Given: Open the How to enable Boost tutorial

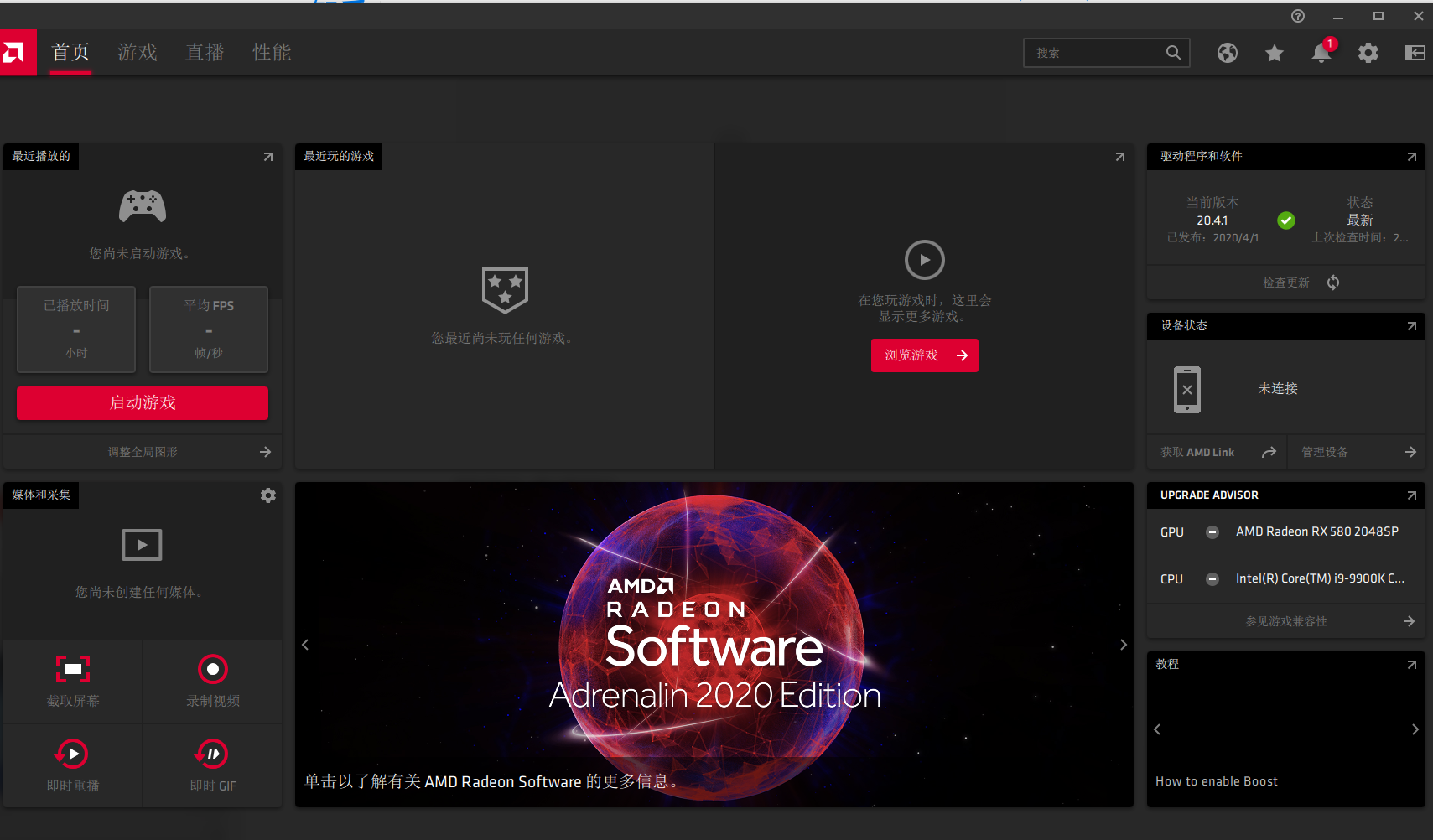Looking at the screenshot, I should tap(1217, 780).
